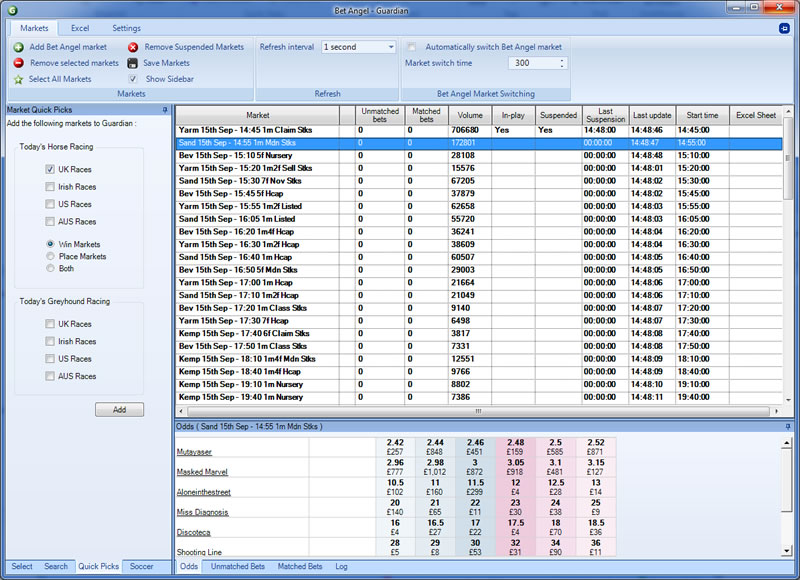This screenshot has width=800, height=580.
Task: Open the Search tab in the sidebar
Action: [x=56, y=566]
